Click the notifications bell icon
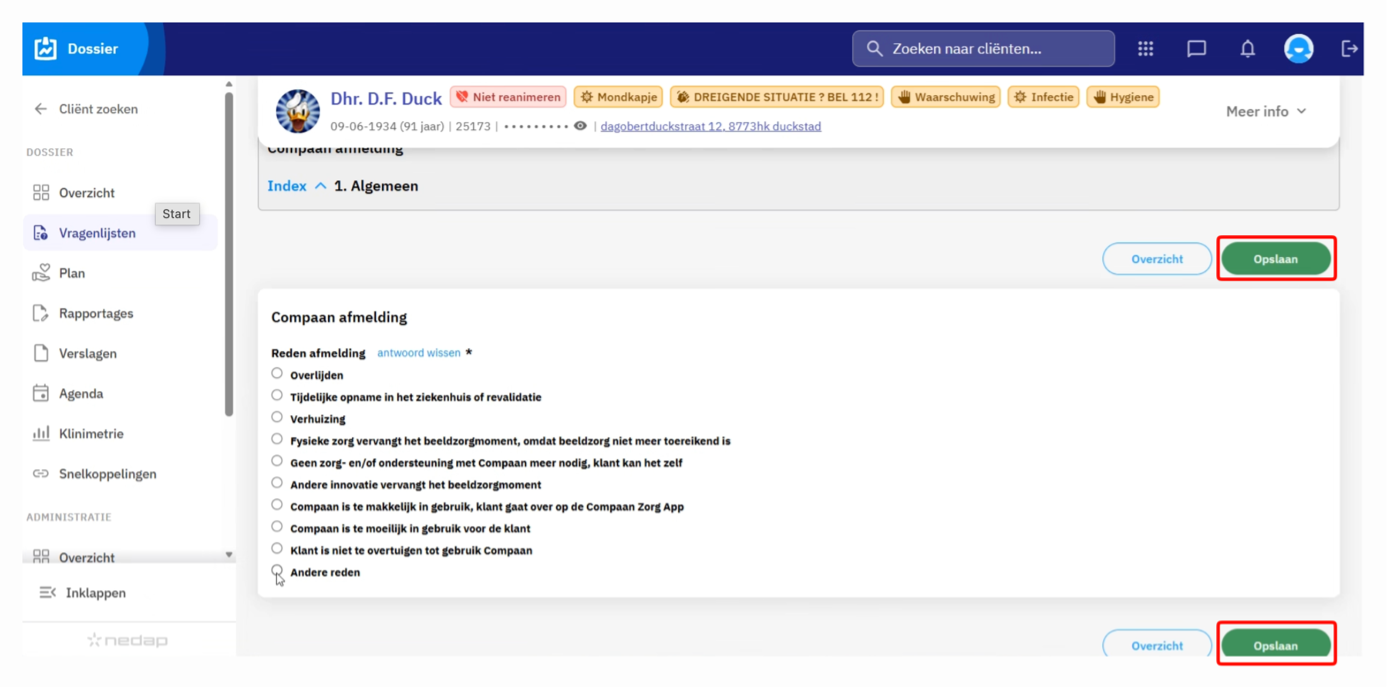This screenshot has height=690, width=1390. pyautogui.click(x=1248, y=49)
